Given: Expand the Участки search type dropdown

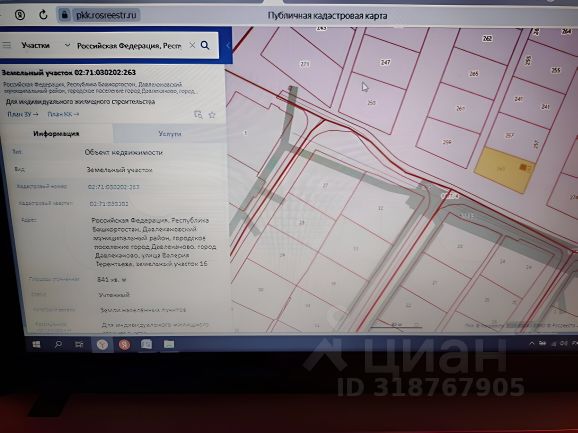Looking at the screenshot, I should (67, 45).
